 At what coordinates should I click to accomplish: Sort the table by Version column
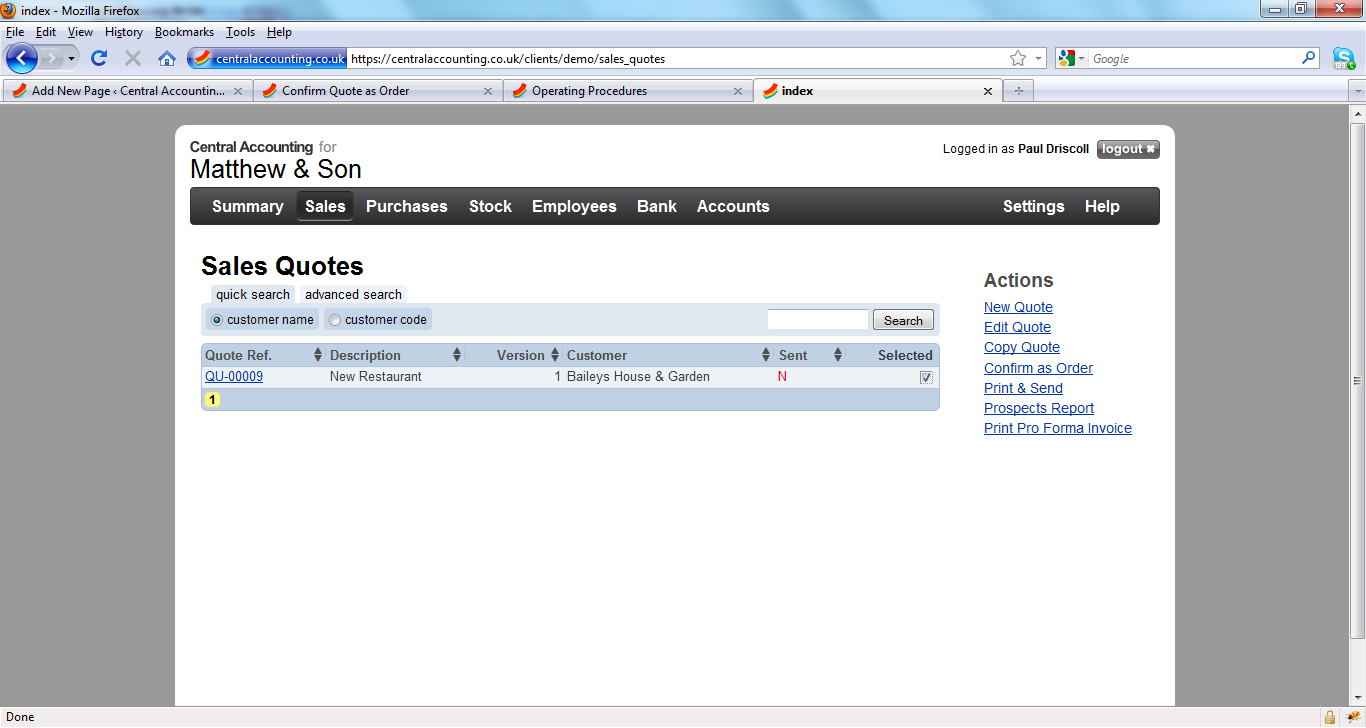(555, 355)
